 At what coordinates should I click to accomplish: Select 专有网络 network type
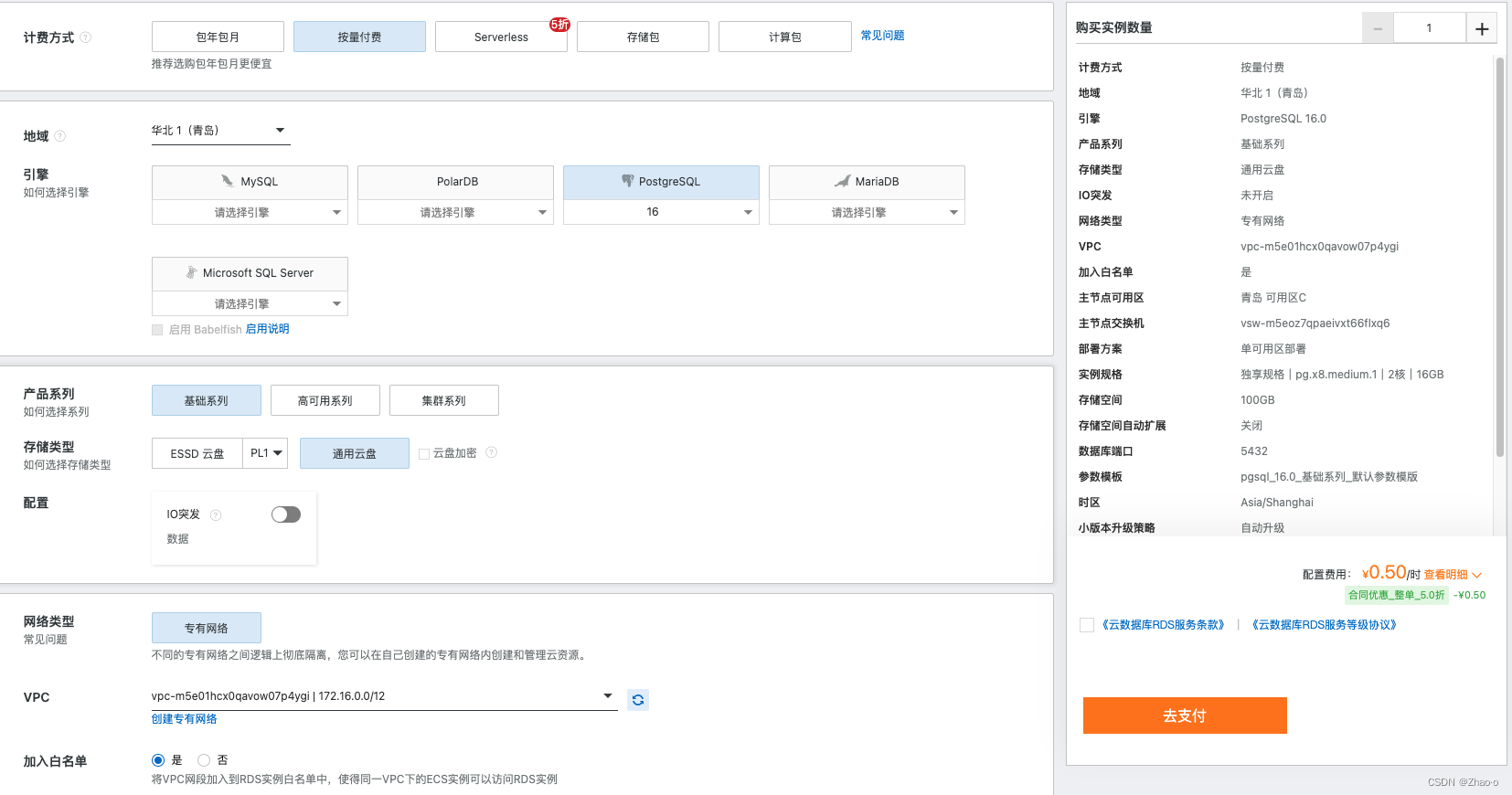pyautogui.click(x=207, y=628)
